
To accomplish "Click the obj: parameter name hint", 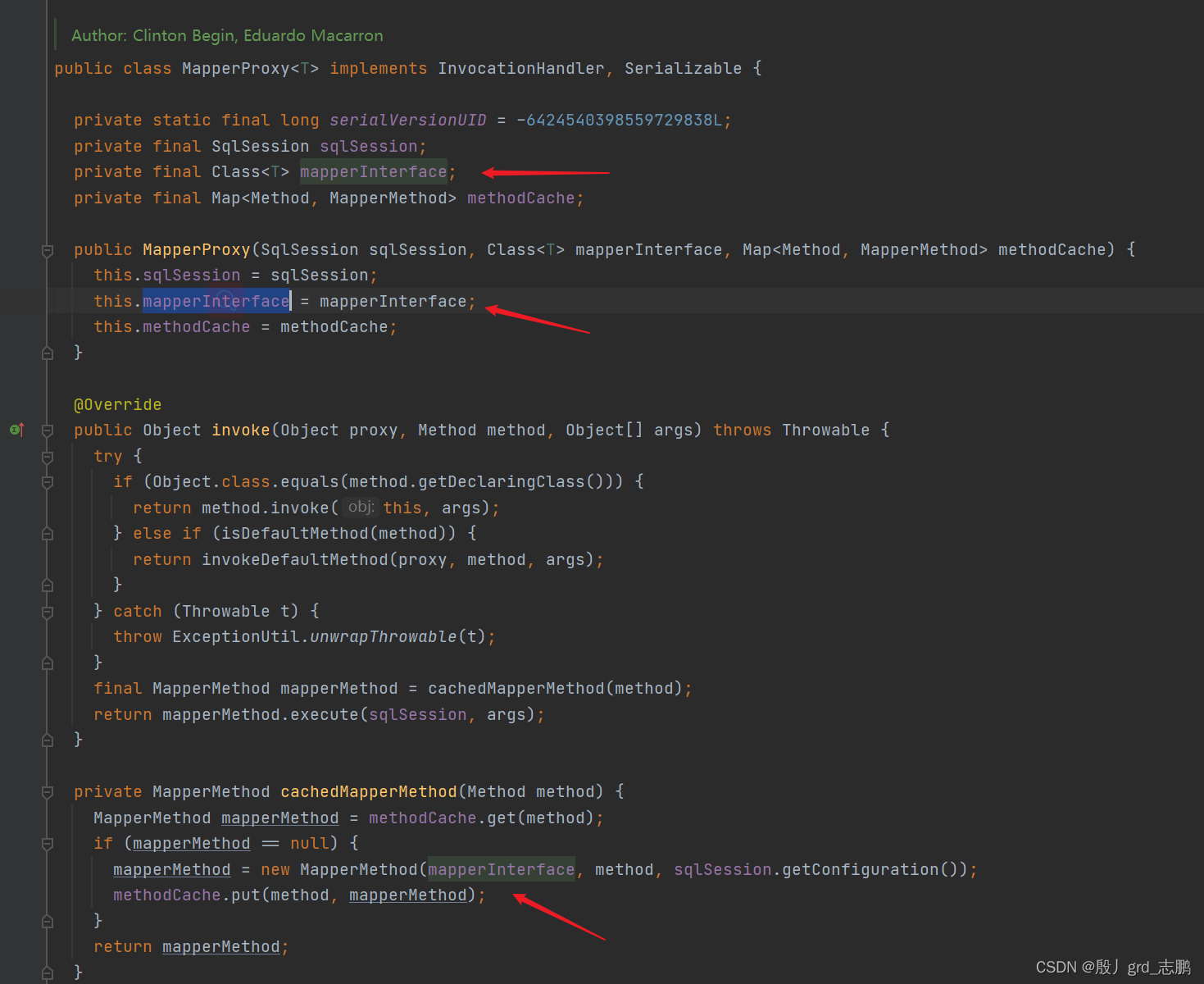I will pos(361,508).
